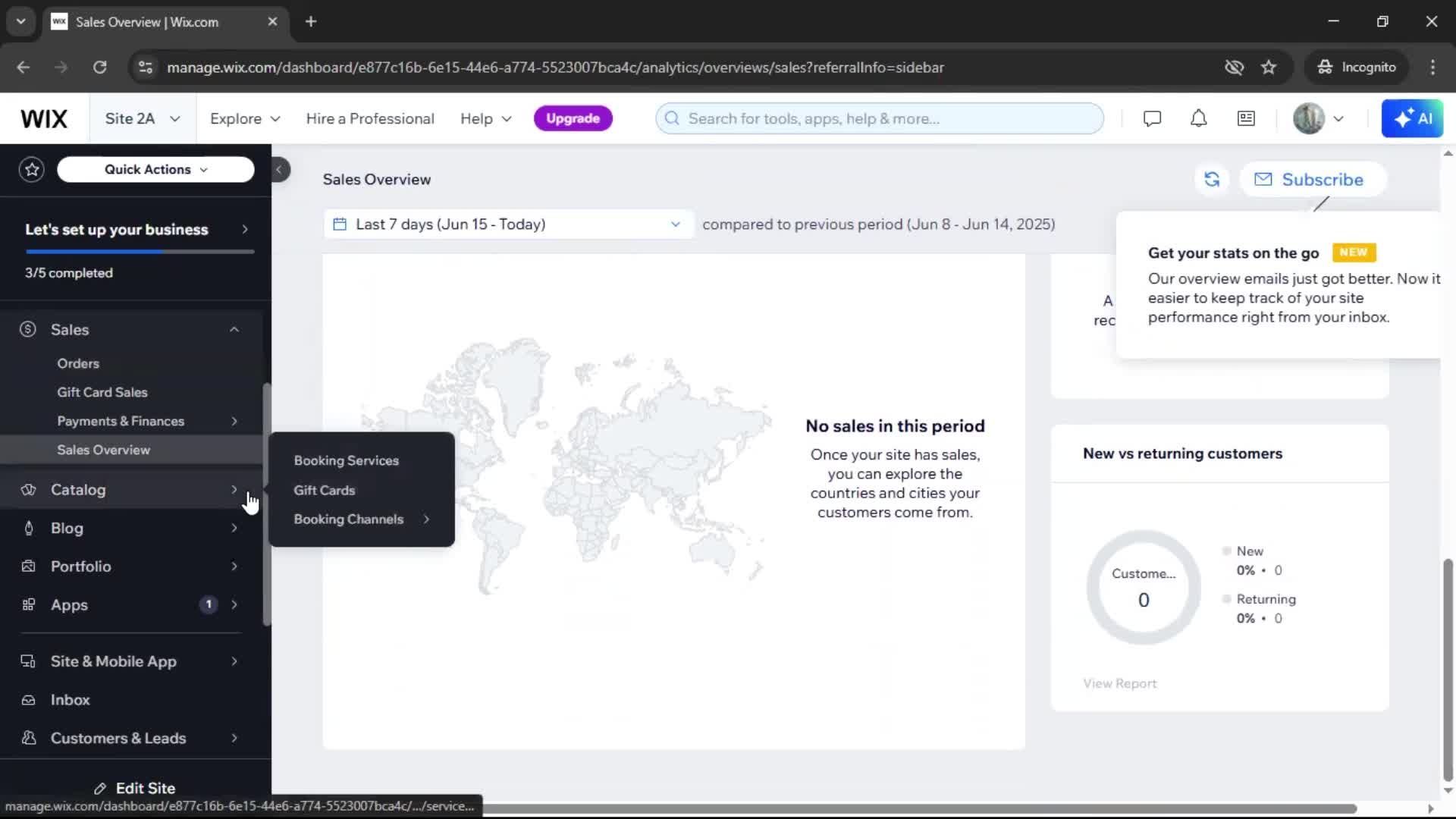The image size is (1456, 819).
Task: Click the third-party cookies blocked eye icon
Action: [x=1234, y=67]
